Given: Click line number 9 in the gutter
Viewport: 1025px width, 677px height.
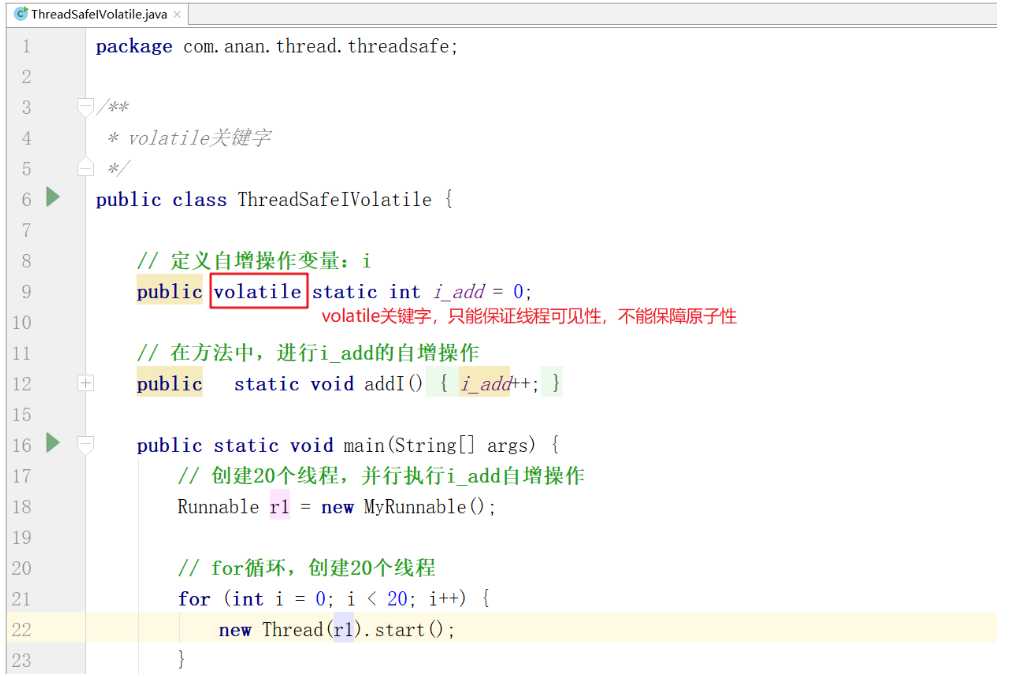Looking at the screenshot, I should click(x=26, y=291).
